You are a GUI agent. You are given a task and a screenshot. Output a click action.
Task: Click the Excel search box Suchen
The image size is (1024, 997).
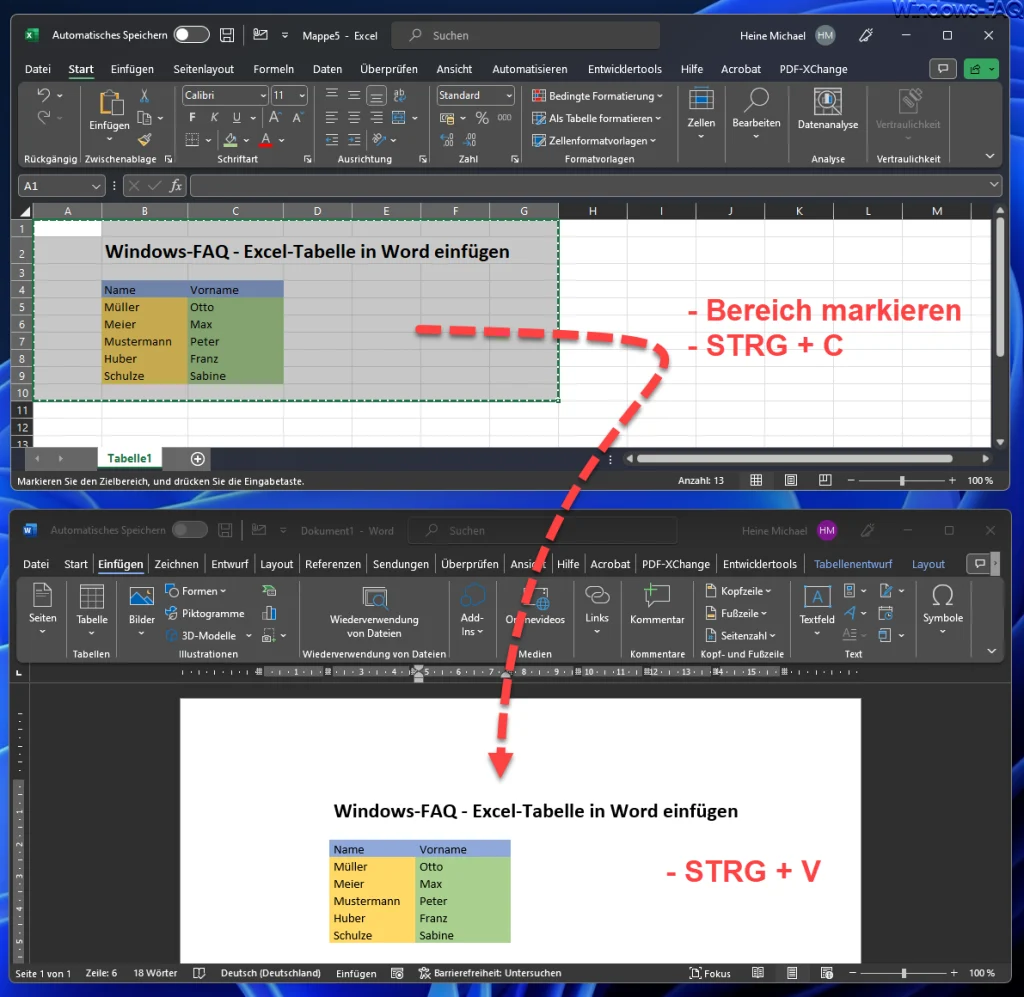point(525,35)
